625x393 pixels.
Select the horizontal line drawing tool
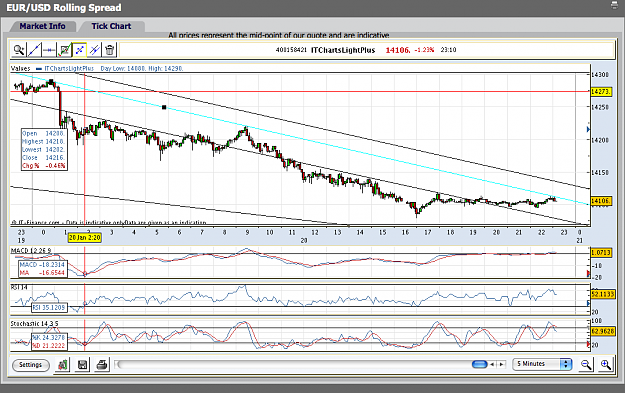[x=49, y=50]
